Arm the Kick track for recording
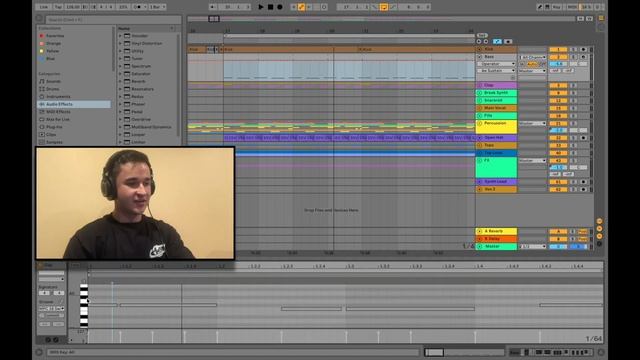Screen dimensions: 640x360 click(583, 49)
